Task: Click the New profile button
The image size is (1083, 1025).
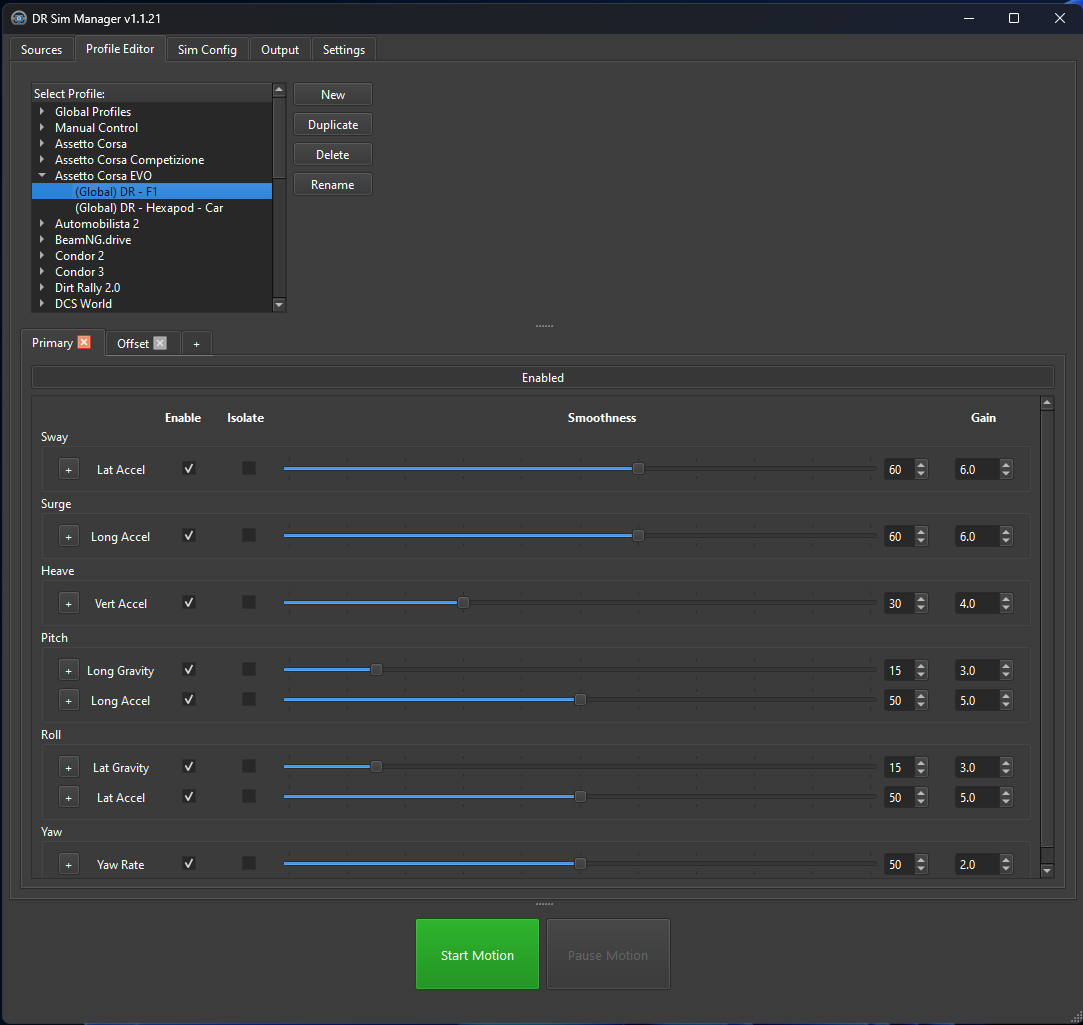Action: pyautogui.click(x=333, y=95)
